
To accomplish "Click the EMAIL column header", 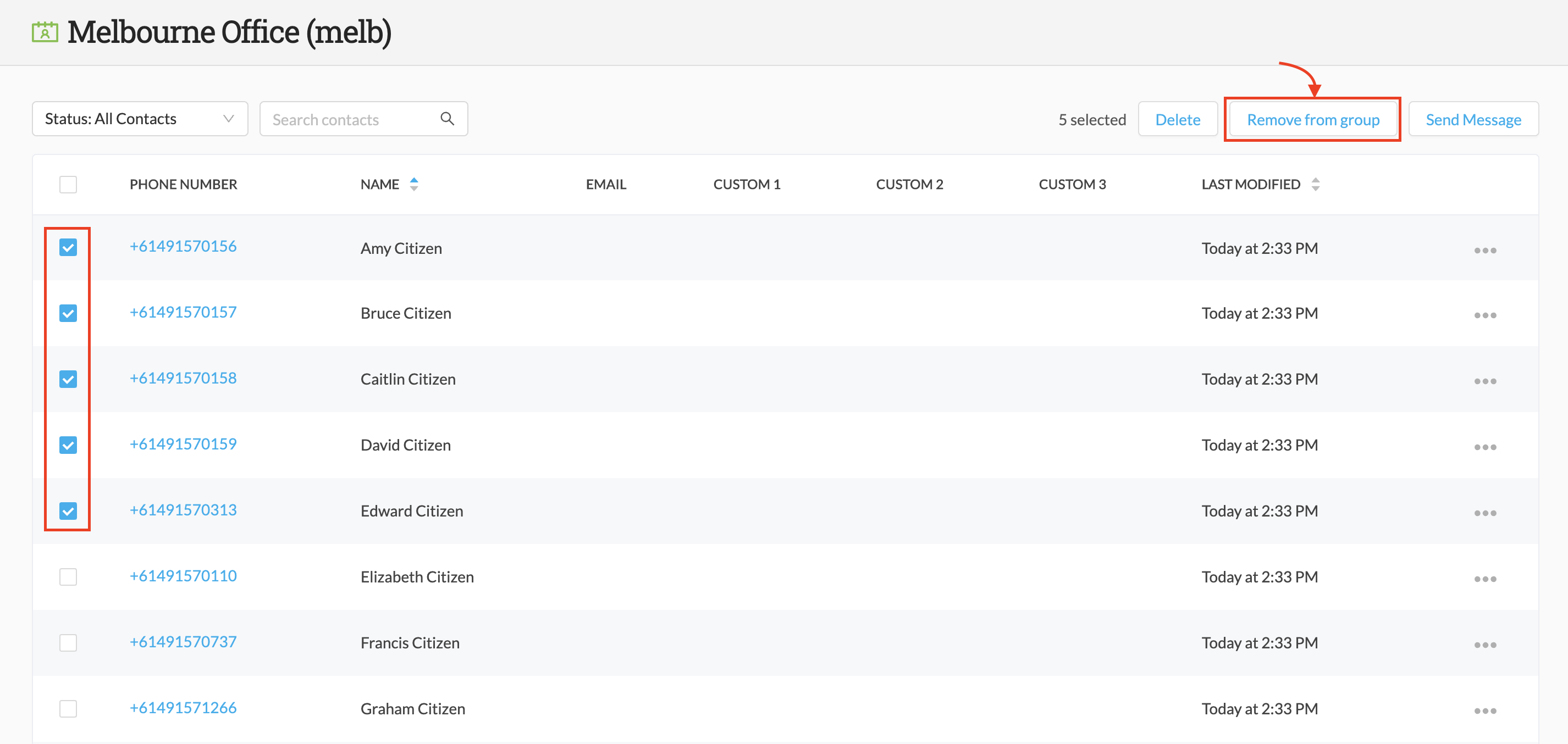I will coord(606,184).
